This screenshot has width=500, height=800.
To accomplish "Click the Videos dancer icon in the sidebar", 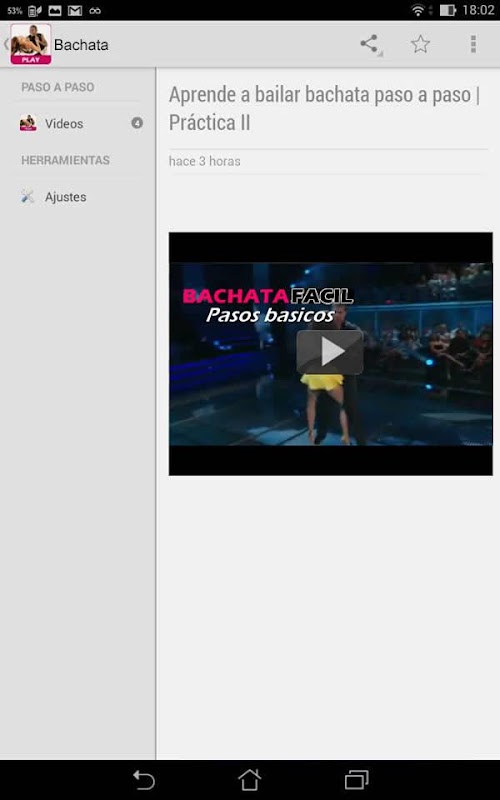I will tap(28, 123).
